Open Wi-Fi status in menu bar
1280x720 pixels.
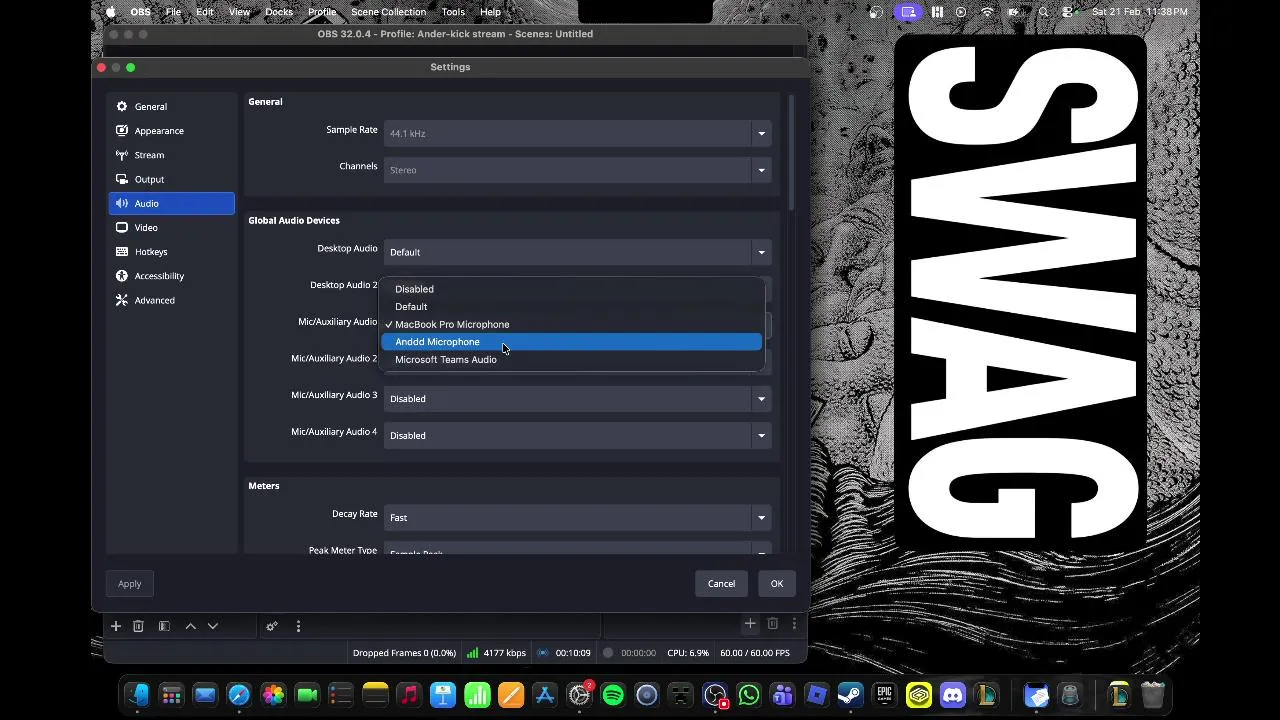pos(988,12)
